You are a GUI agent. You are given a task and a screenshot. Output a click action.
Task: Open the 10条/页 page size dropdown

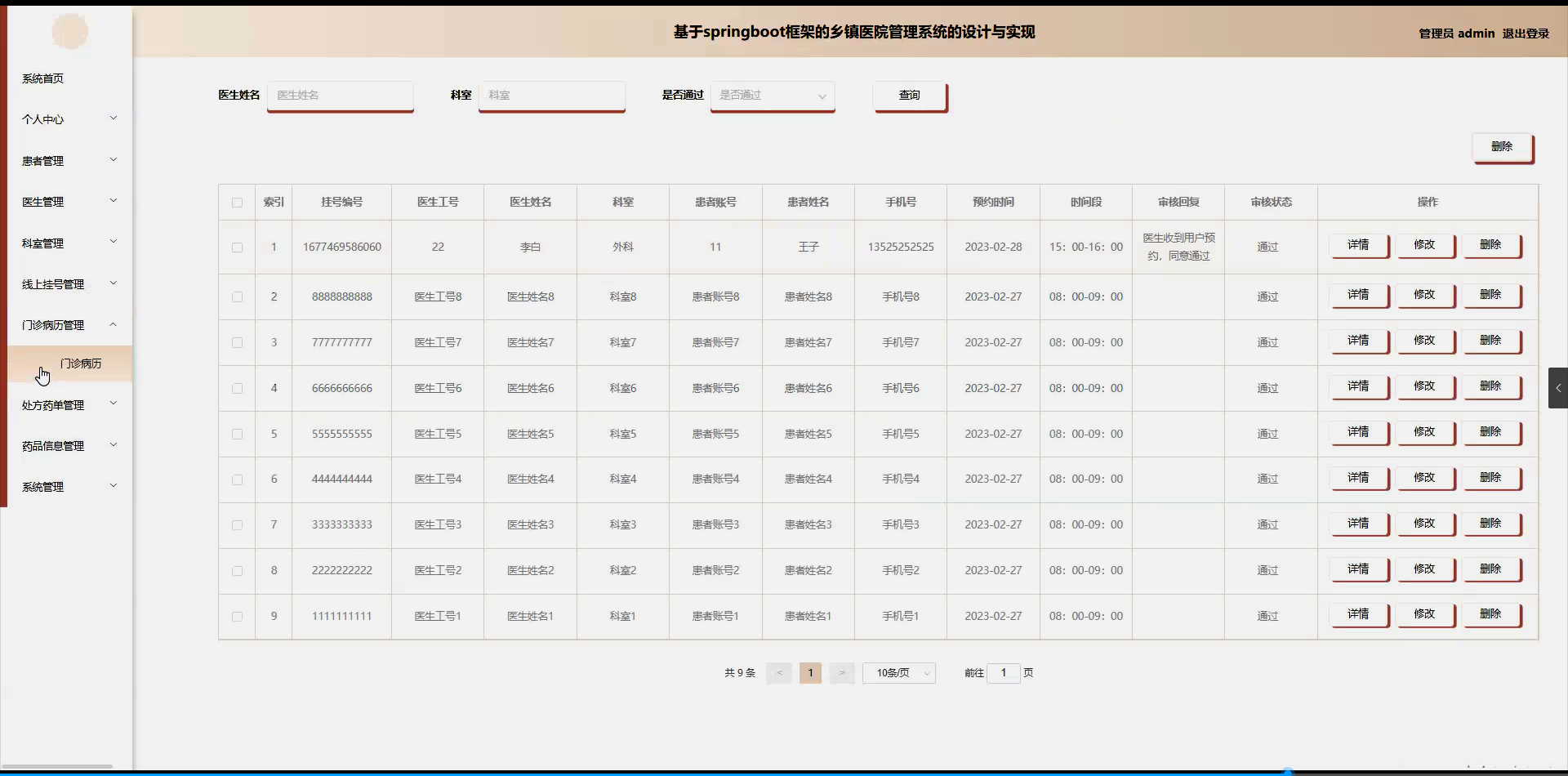(x=899, y=673)
